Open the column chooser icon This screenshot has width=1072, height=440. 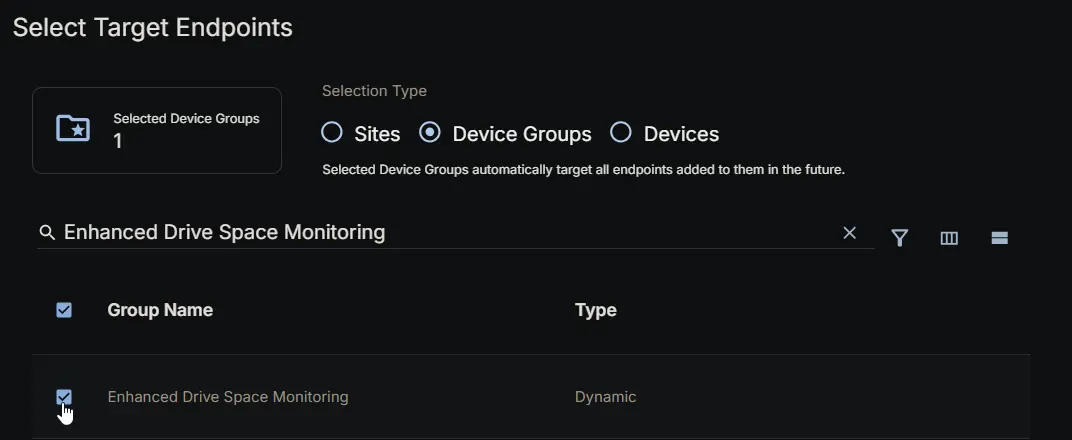[949, 238]
